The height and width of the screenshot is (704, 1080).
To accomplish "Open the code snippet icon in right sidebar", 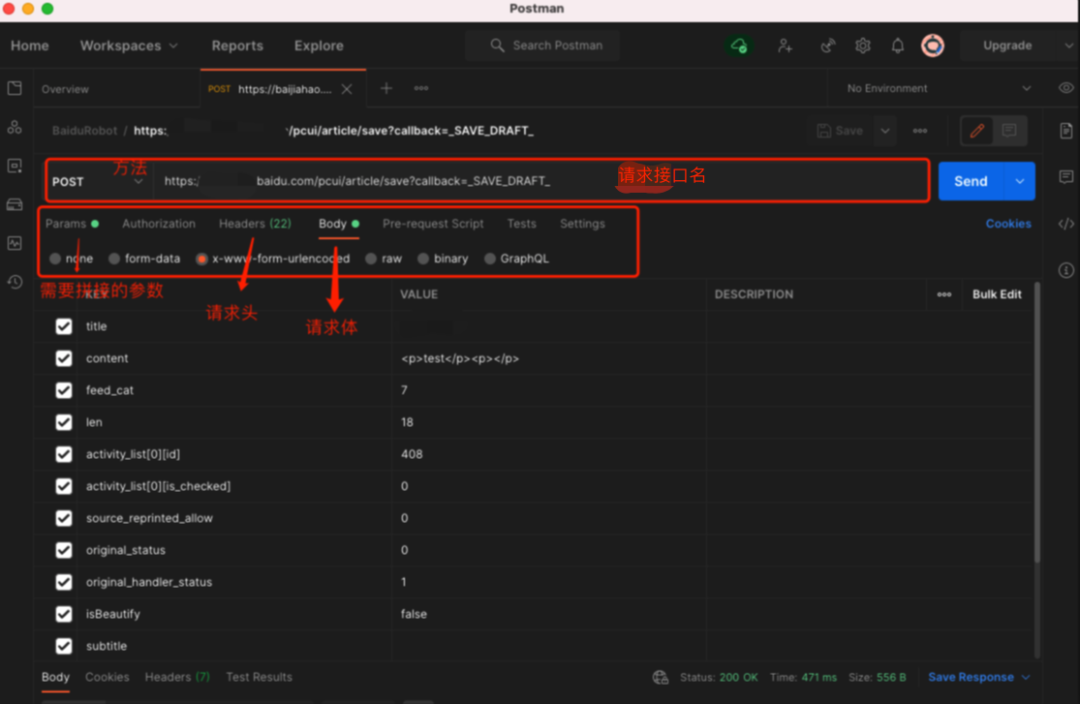I will click(1066, 224).
